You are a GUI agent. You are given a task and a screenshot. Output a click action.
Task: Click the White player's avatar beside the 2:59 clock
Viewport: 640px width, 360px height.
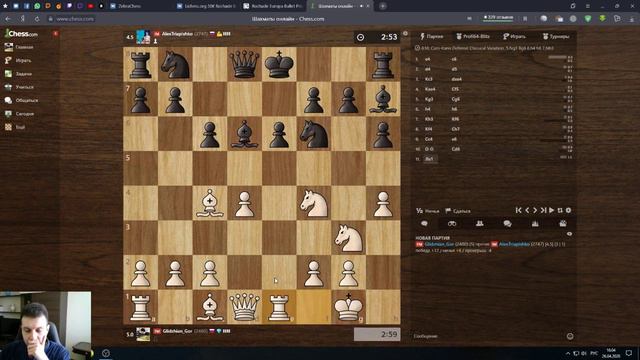point(143,334)
